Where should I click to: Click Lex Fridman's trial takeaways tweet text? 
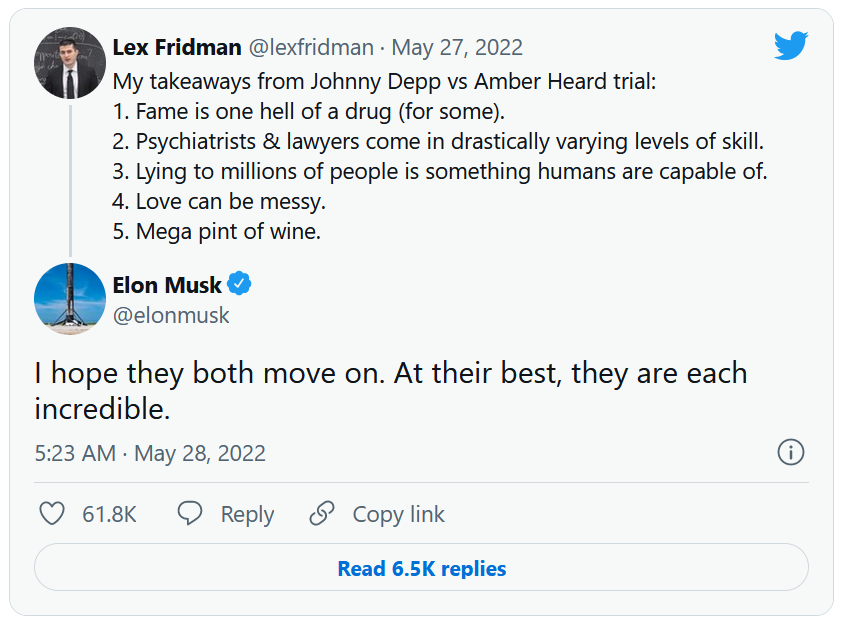point(440,155)
